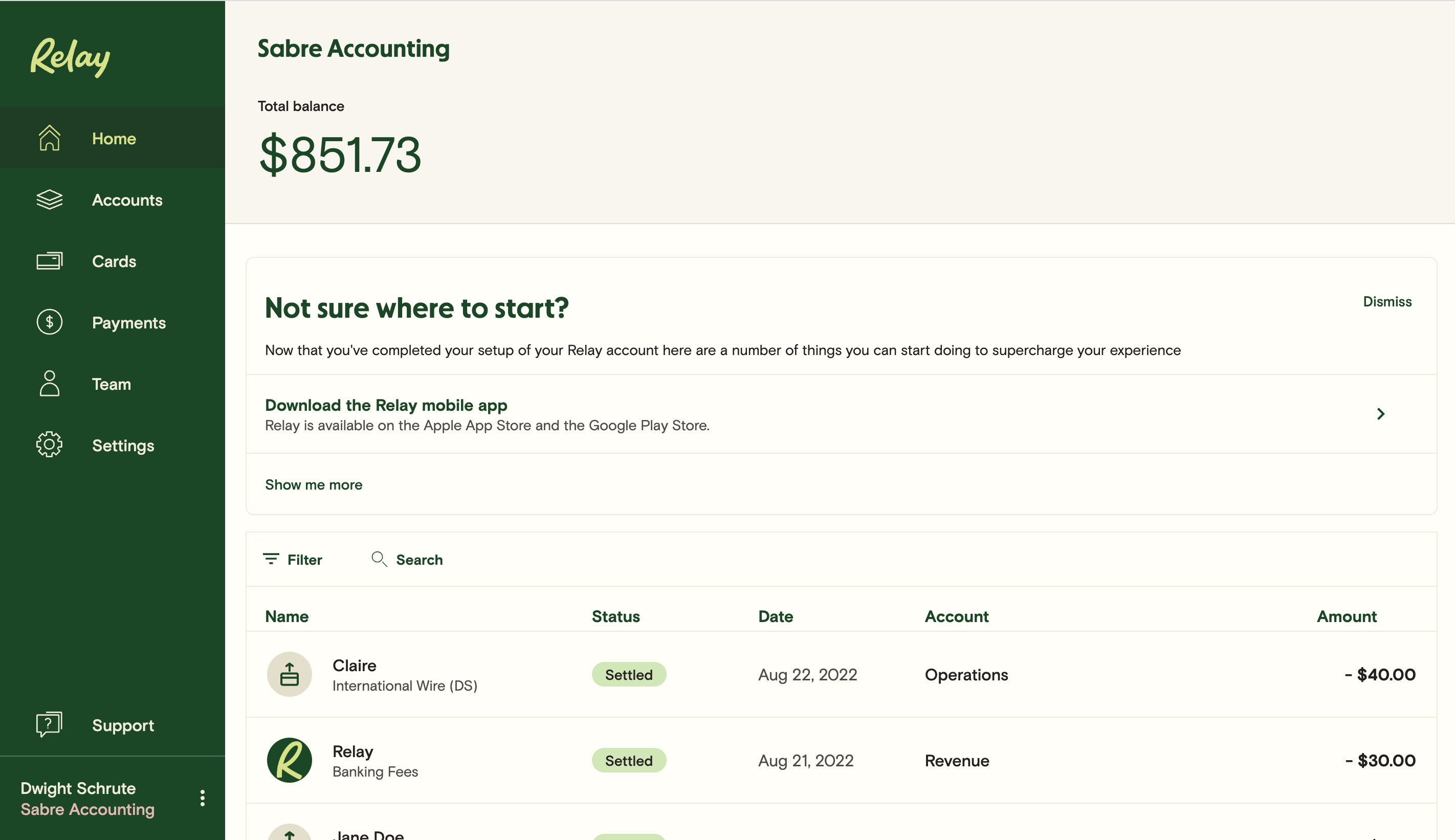Click the Relay avatar in the Banking Fees row
Viewport: 1455px width, 840px height.
(290, 760)
